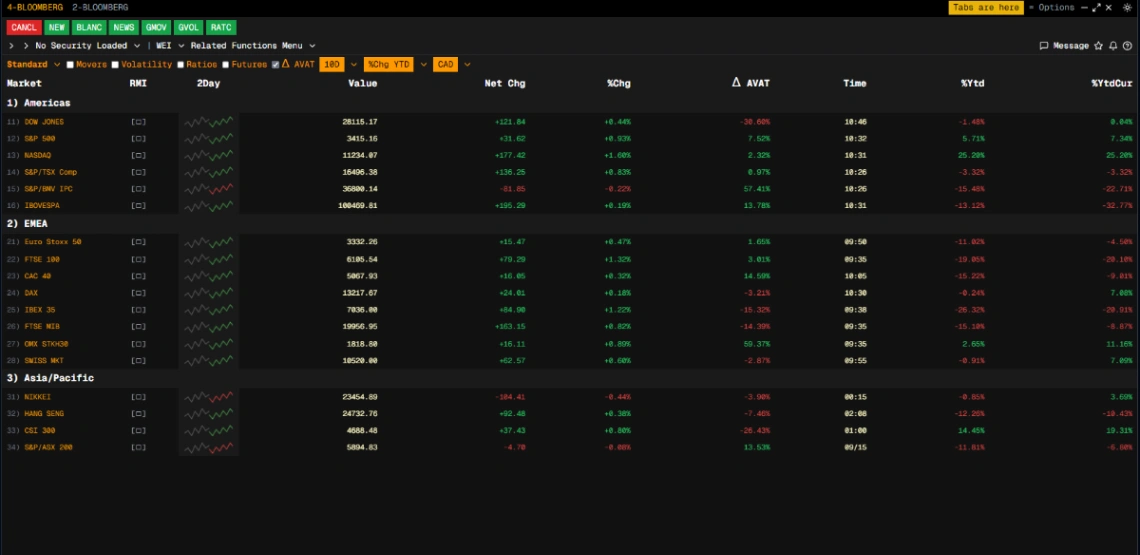The image size is (1140, 555).
Task: Click the RMI icon in the SWISS MKT row
Action: pos(138,360)
